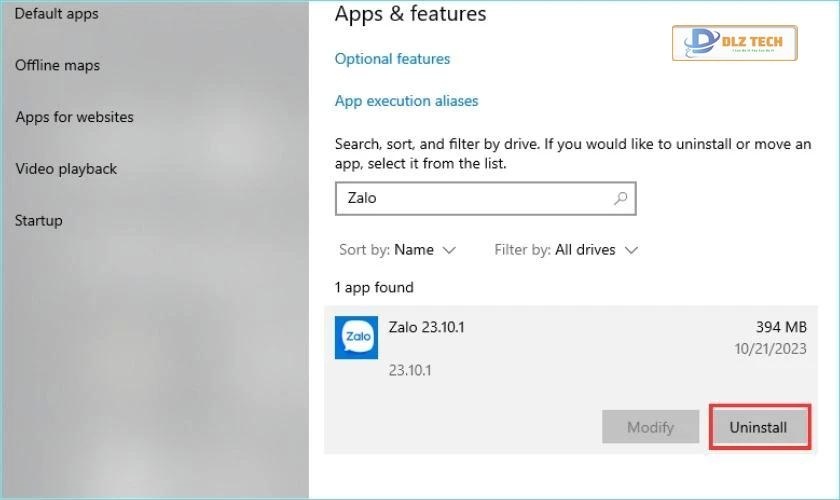Click the greyed Modify button
Image resolution: width=840 pixels, height=500 pixels.
650,427
